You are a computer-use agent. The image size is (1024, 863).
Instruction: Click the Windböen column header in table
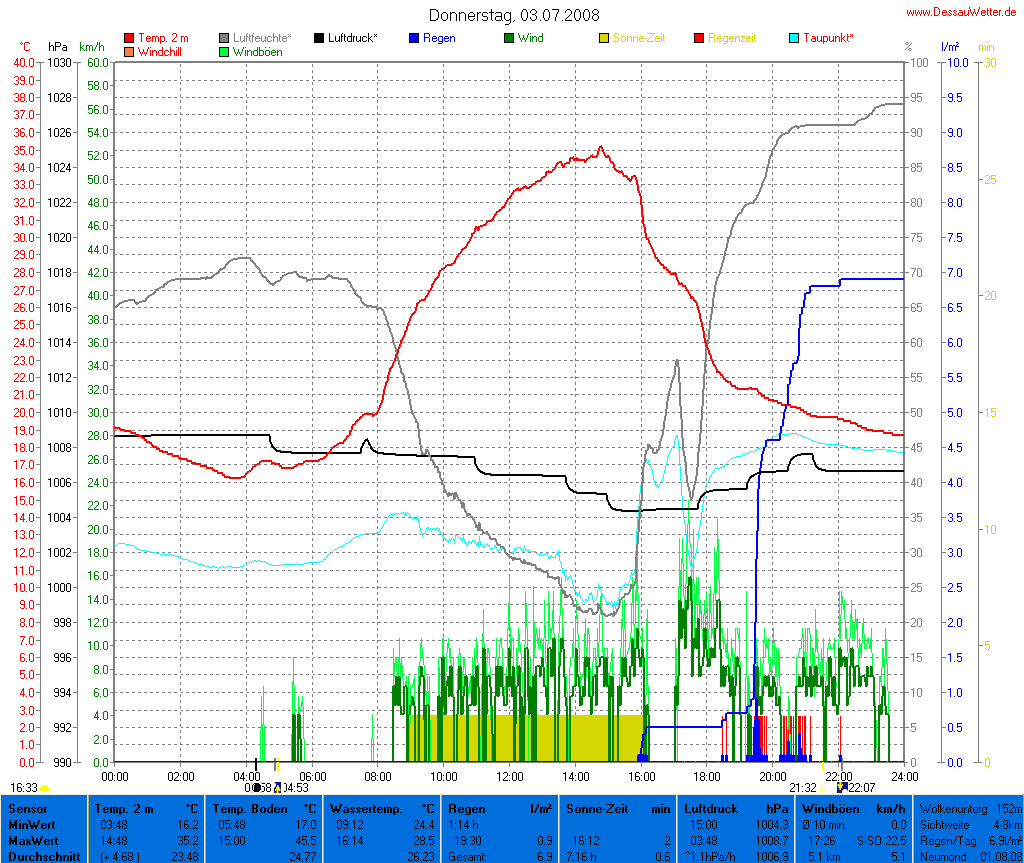(x=830, y=808)
